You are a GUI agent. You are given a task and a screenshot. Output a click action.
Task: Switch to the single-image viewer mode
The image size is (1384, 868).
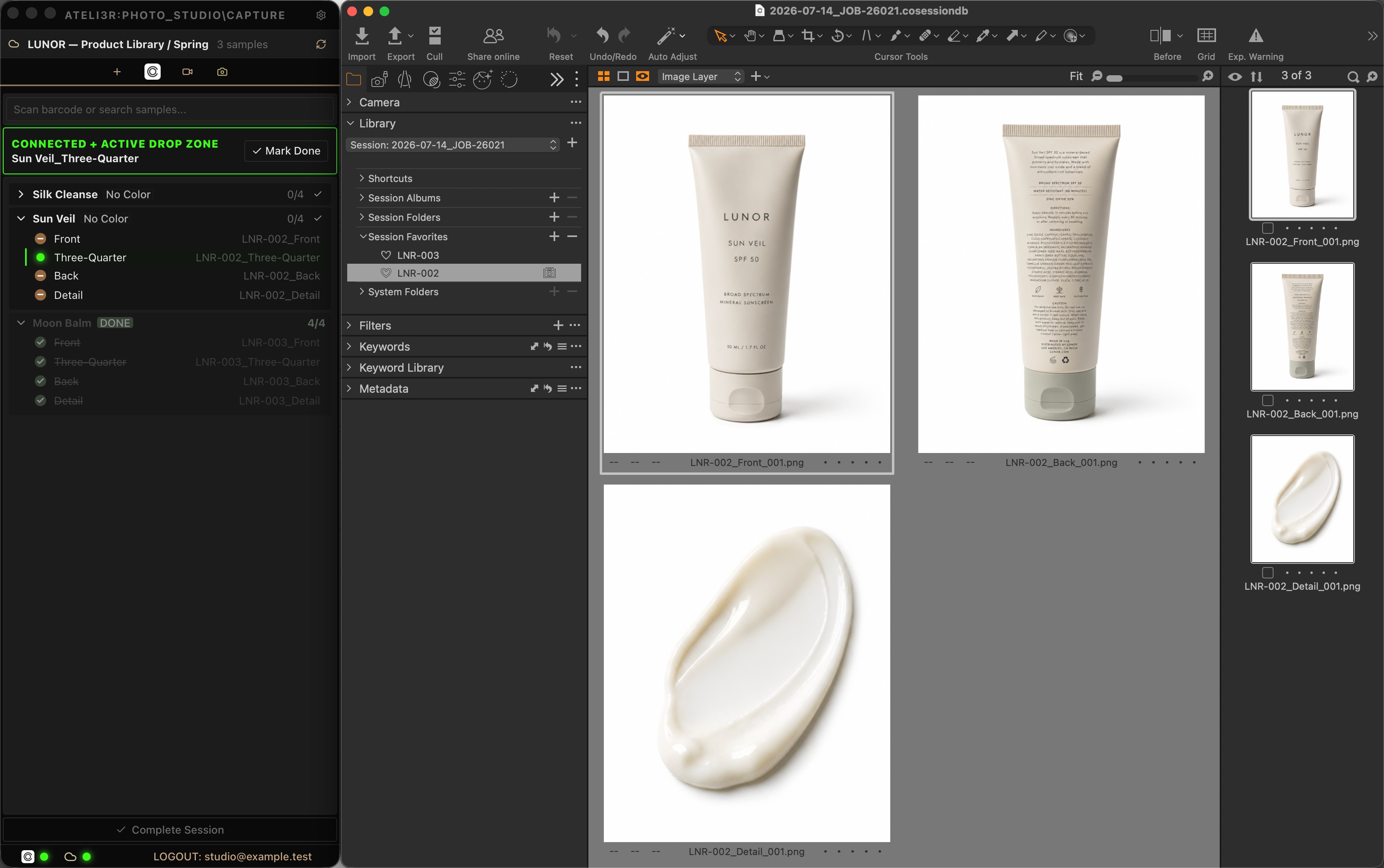coord(623,76)
